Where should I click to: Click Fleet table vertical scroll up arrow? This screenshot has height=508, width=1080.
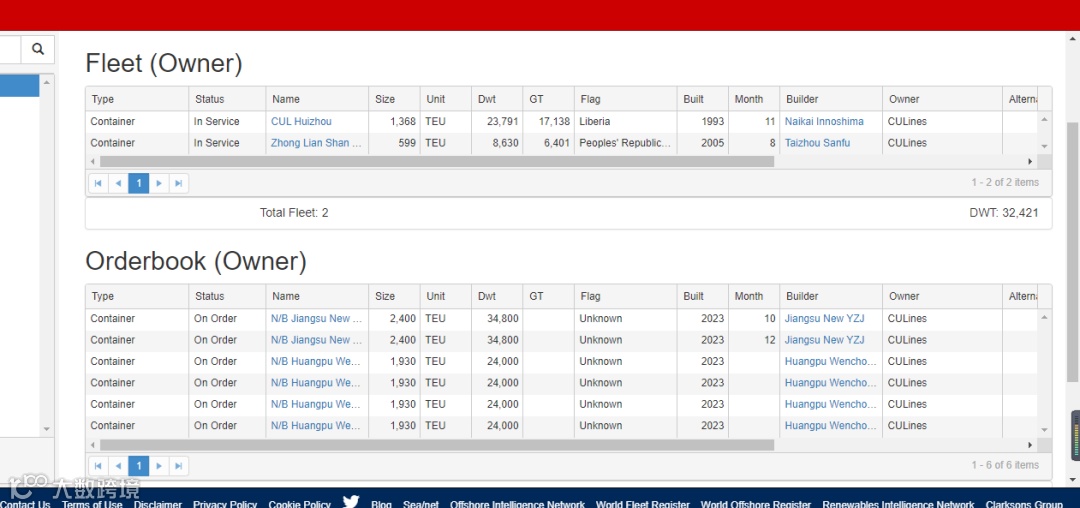tap(1044, 120)
